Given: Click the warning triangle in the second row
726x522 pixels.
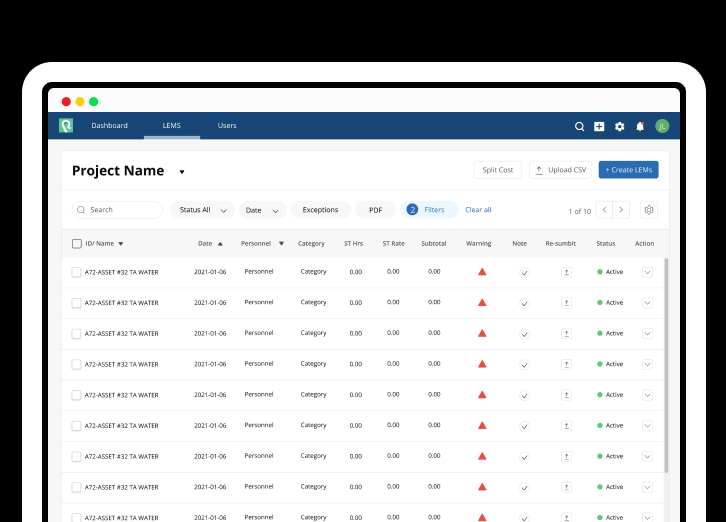Looking at the screenshot, I should click(x=482, y=302).
